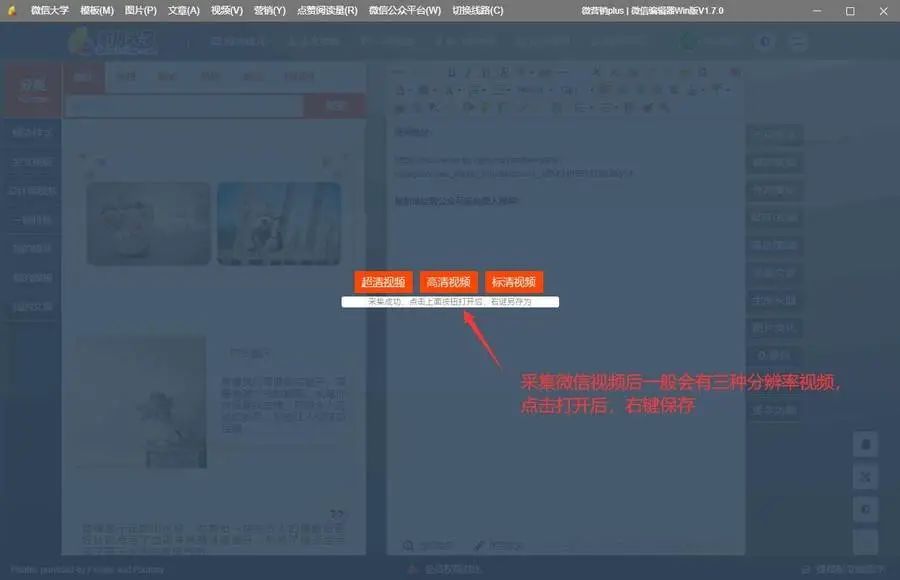Click the 标清视频 button
The height and width of the screenshot is (580, 900).
click(x=514, y=282)
